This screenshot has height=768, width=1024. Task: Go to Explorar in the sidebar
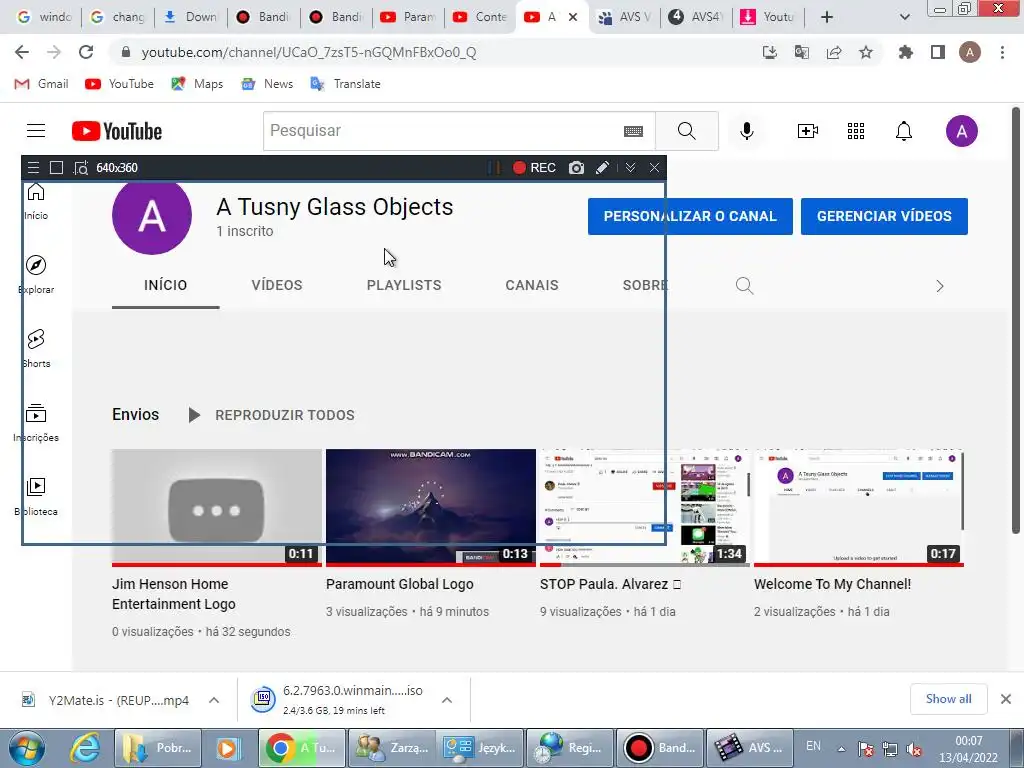tap(36, 274)
